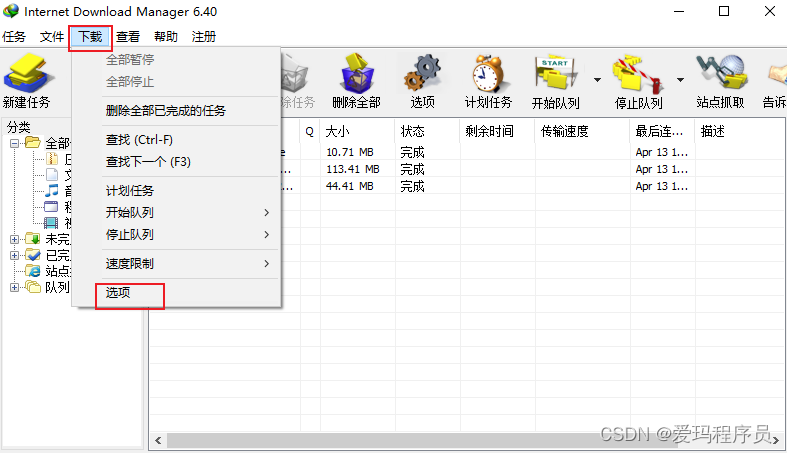787x453 pixels.
Task: Sort by the 传输速度 column header
Action: [x=582, y=131]
